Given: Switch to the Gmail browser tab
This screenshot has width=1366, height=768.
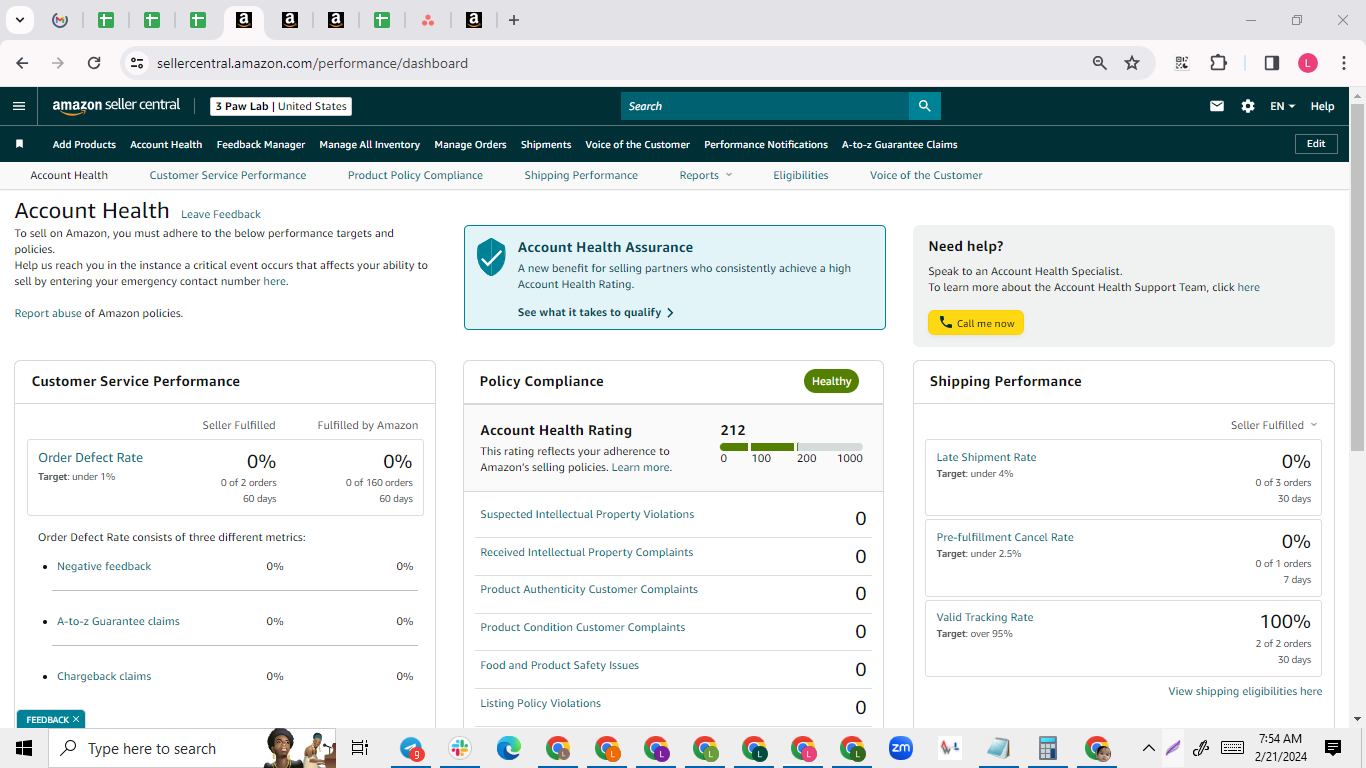Looking at the screenshot, I should point(60,20).
